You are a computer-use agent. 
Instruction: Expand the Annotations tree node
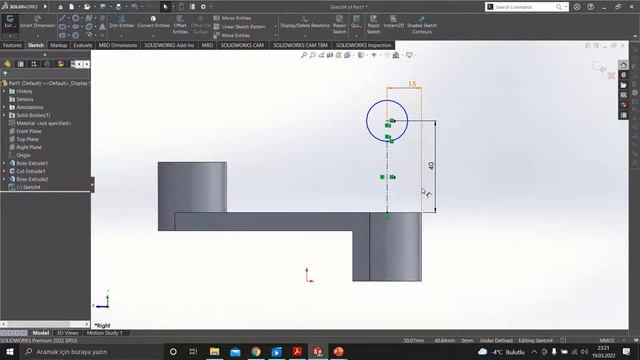4,107
